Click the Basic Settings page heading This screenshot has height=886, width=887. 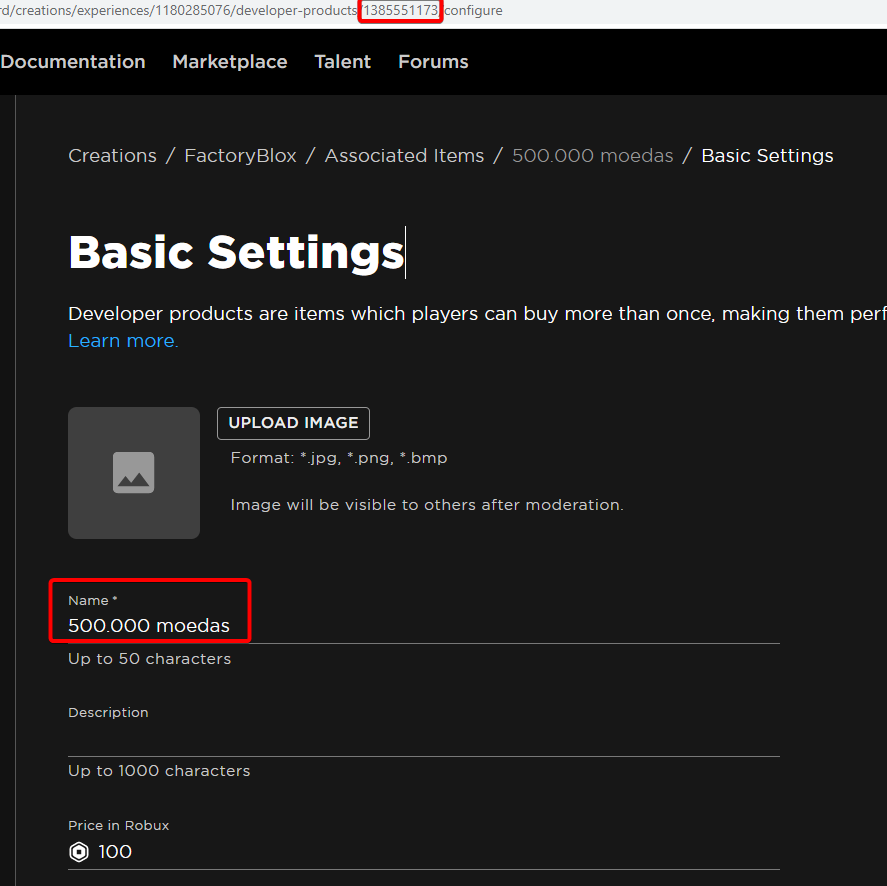(236, 252)
